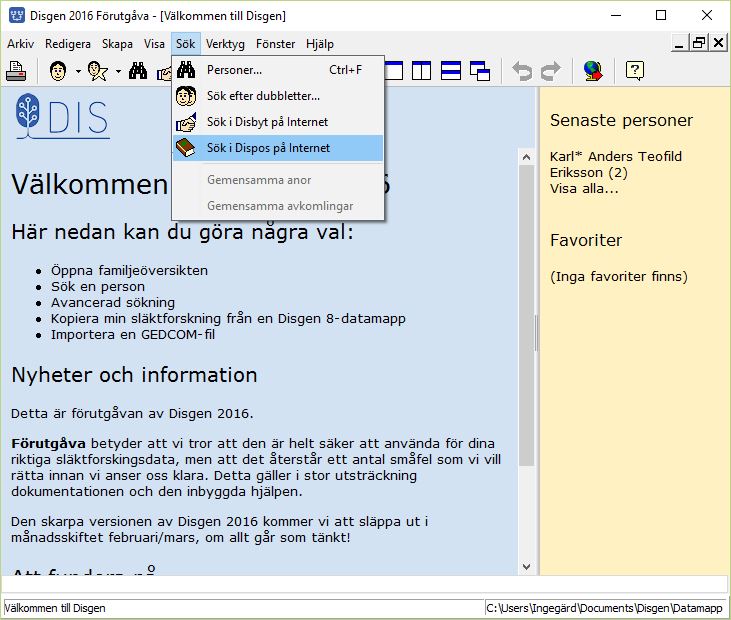Click the Favoriter heading
731x620 pixels.
coord(586,240)
